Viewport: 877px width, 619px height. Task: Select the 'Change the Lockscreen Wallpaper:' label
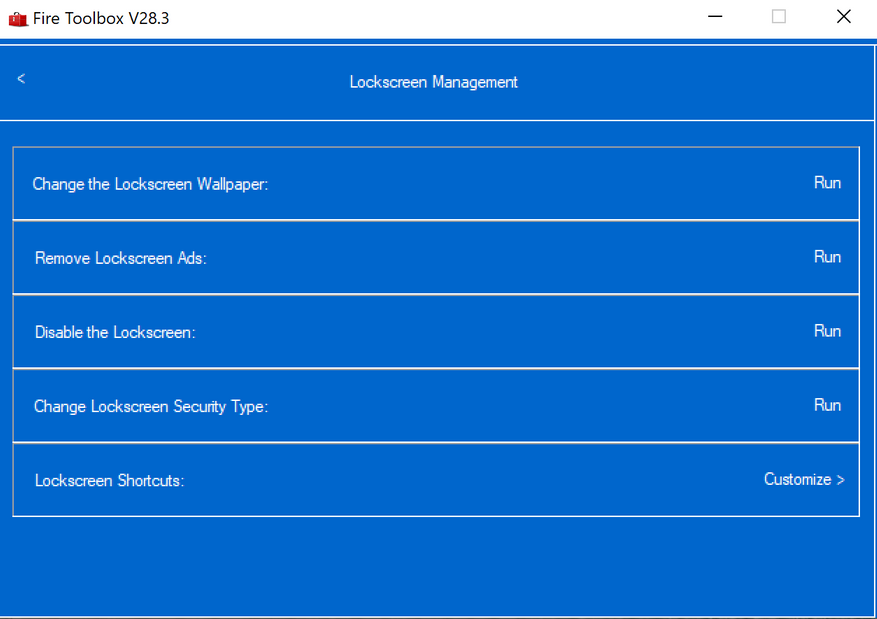pyautogui.click(x=150, y=184)
